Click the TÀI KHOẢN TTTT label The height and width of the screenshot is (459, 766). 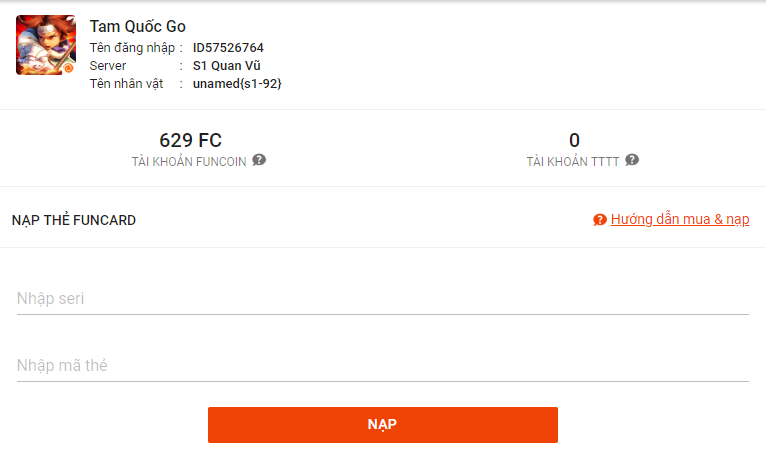pos(573,162)
